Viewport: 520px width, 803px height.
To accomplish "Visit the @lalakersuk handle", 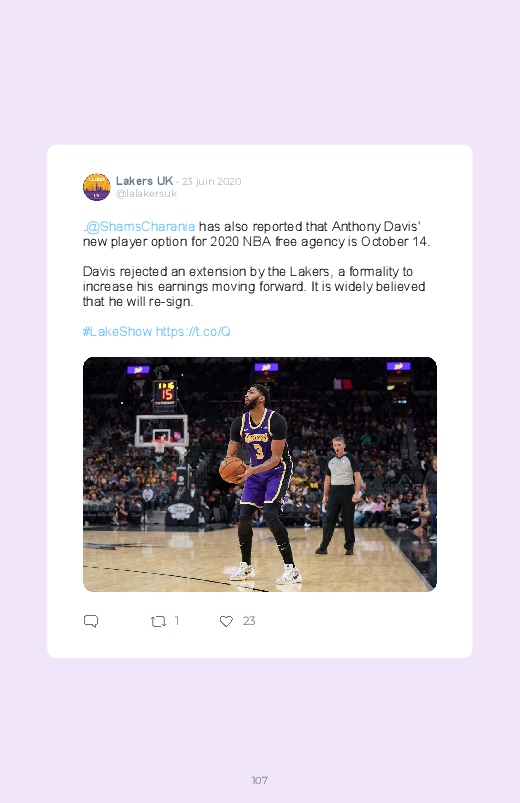I will [x=147, y=194].
